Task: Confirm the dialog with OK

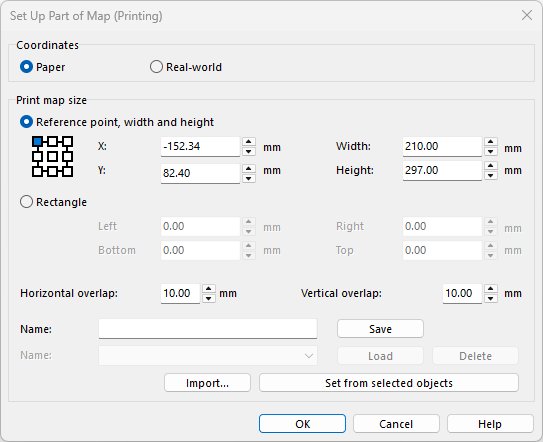Action: 302,424
